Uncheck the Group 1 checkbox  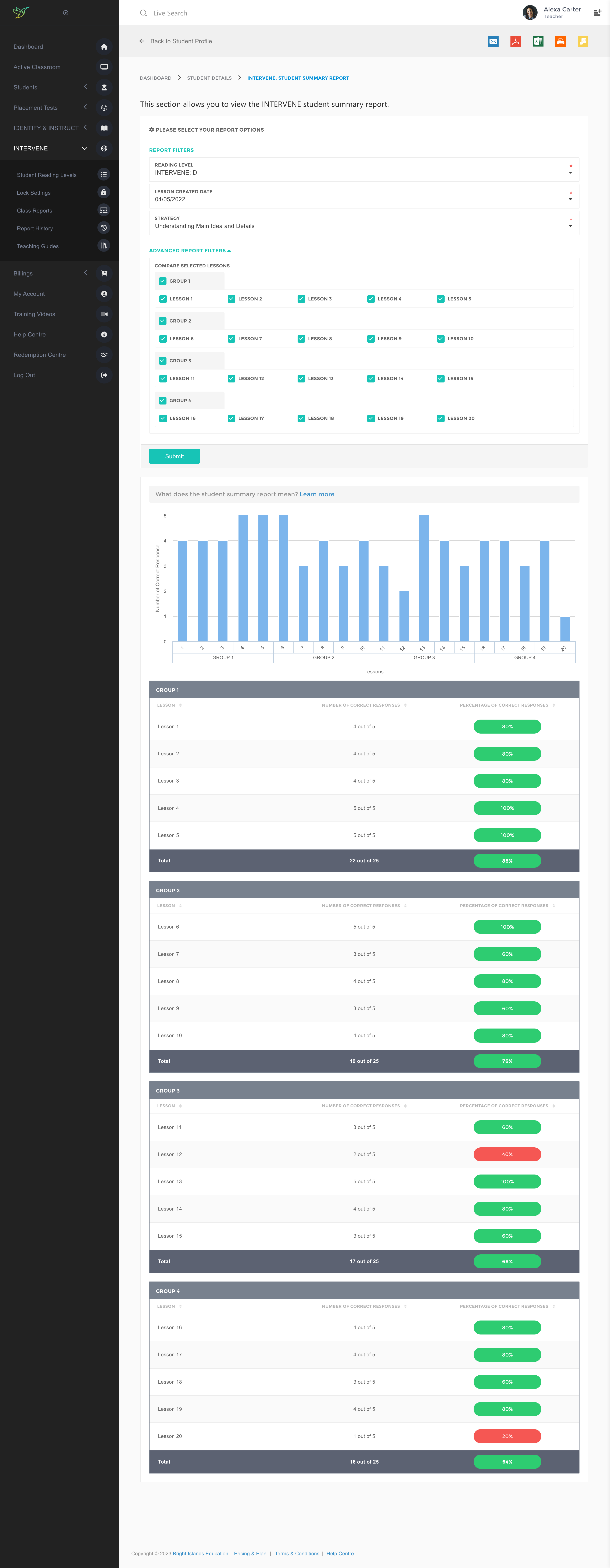pyautogui.click(x=162, y=281)
